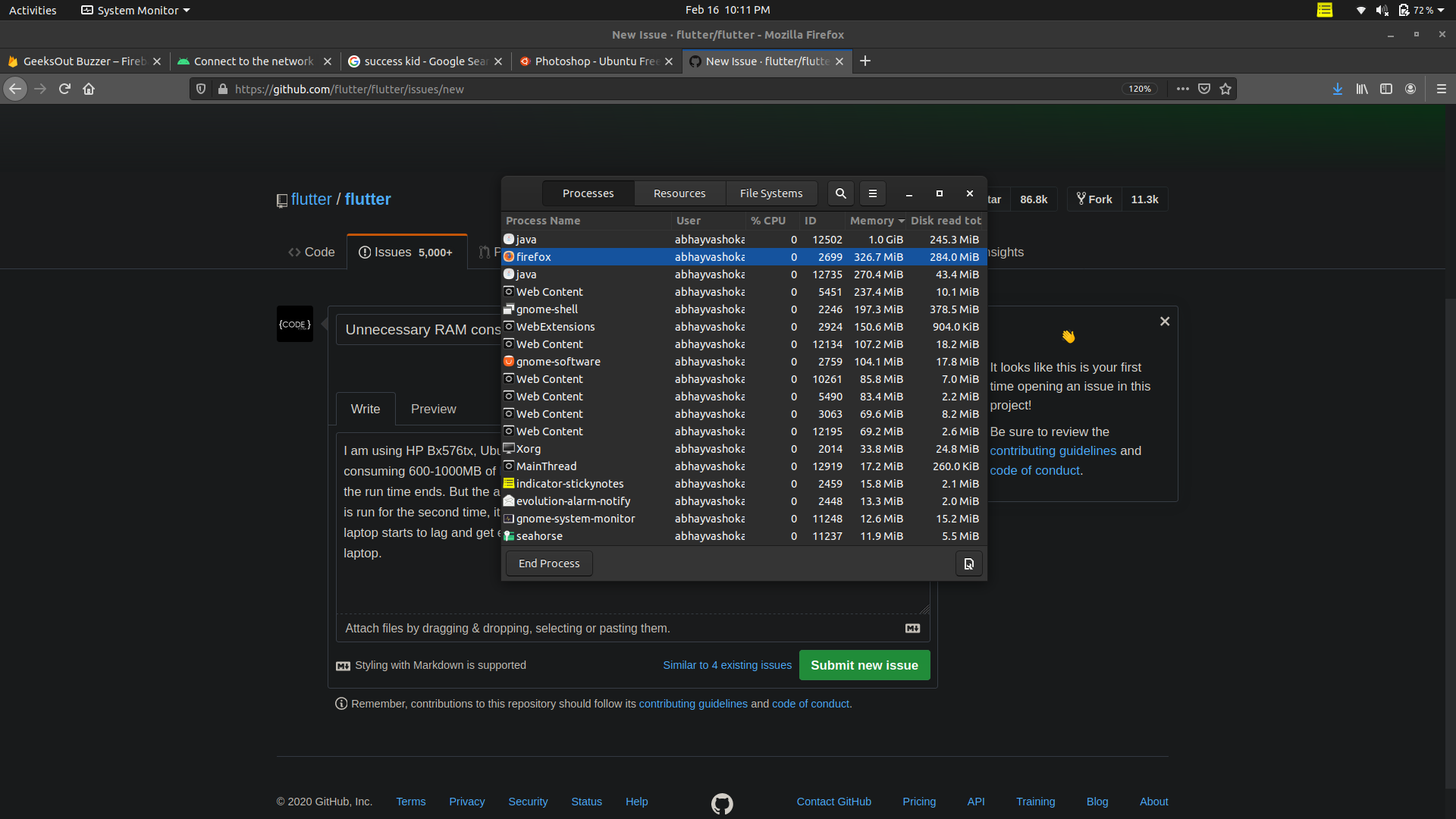
Task: View properties of selected process
Action: (968, 563)
